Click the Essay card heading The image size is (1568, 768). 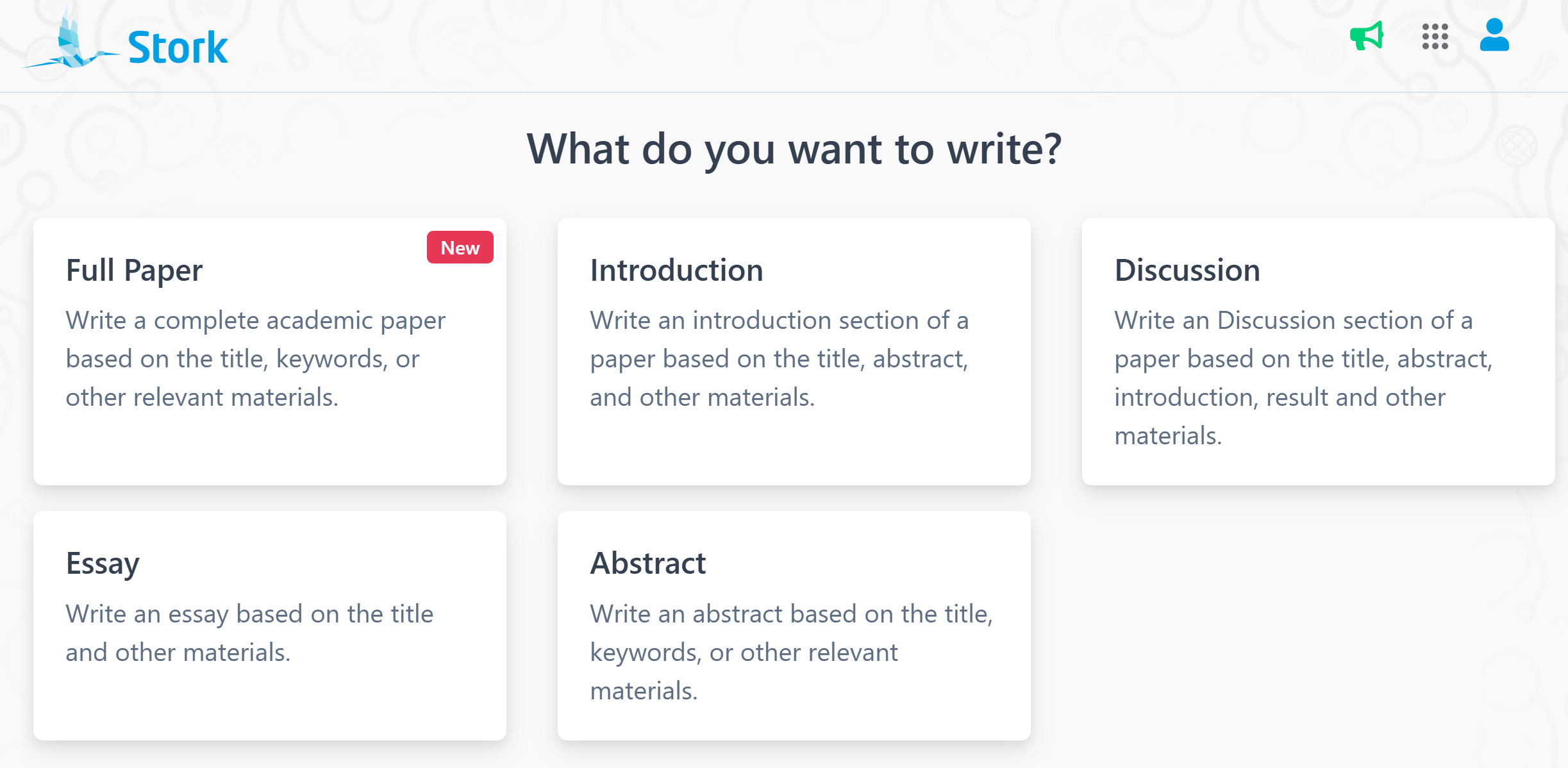[103, 563]
